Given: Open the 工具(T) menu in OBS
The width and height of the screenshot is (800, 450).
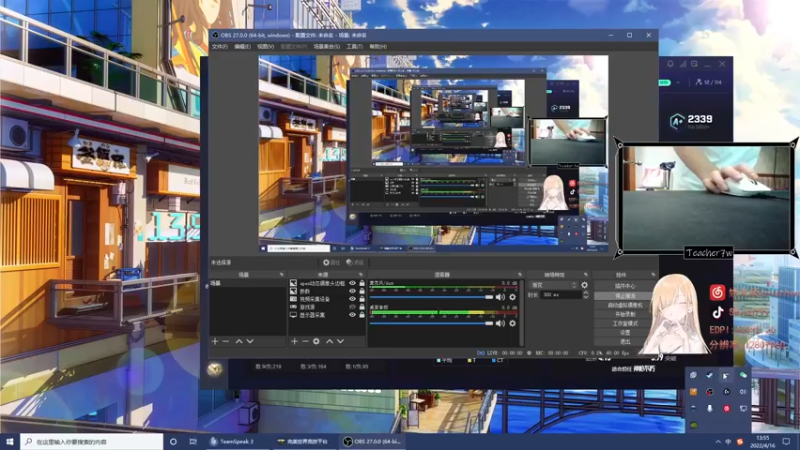Looking at the screenshot, I should click(355, 46).
